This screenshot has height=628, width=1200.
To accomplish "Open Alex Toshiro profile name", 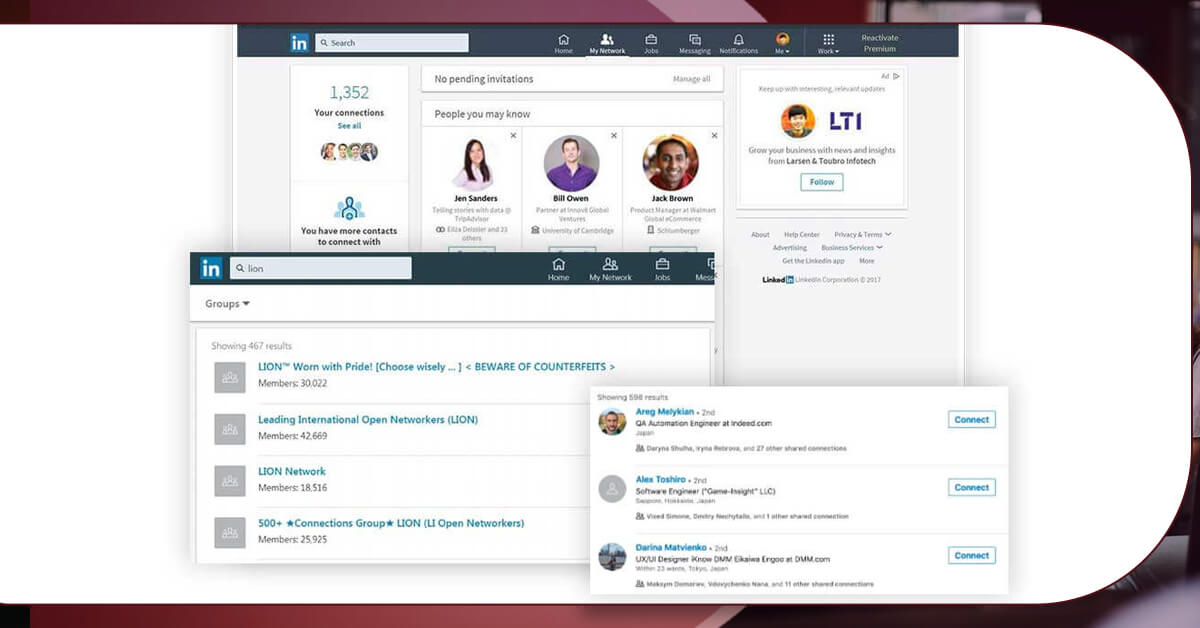I will [661, 480].
